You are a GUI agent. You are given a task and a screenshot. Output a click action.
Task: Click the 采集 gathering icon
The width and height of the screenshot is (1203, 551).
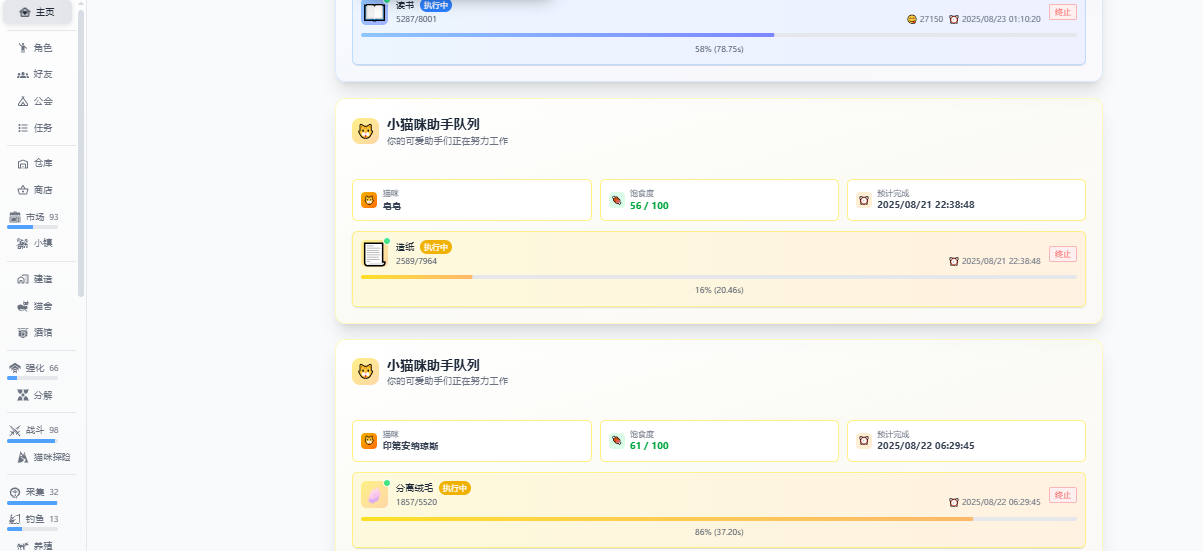click(x=15, y=492)
